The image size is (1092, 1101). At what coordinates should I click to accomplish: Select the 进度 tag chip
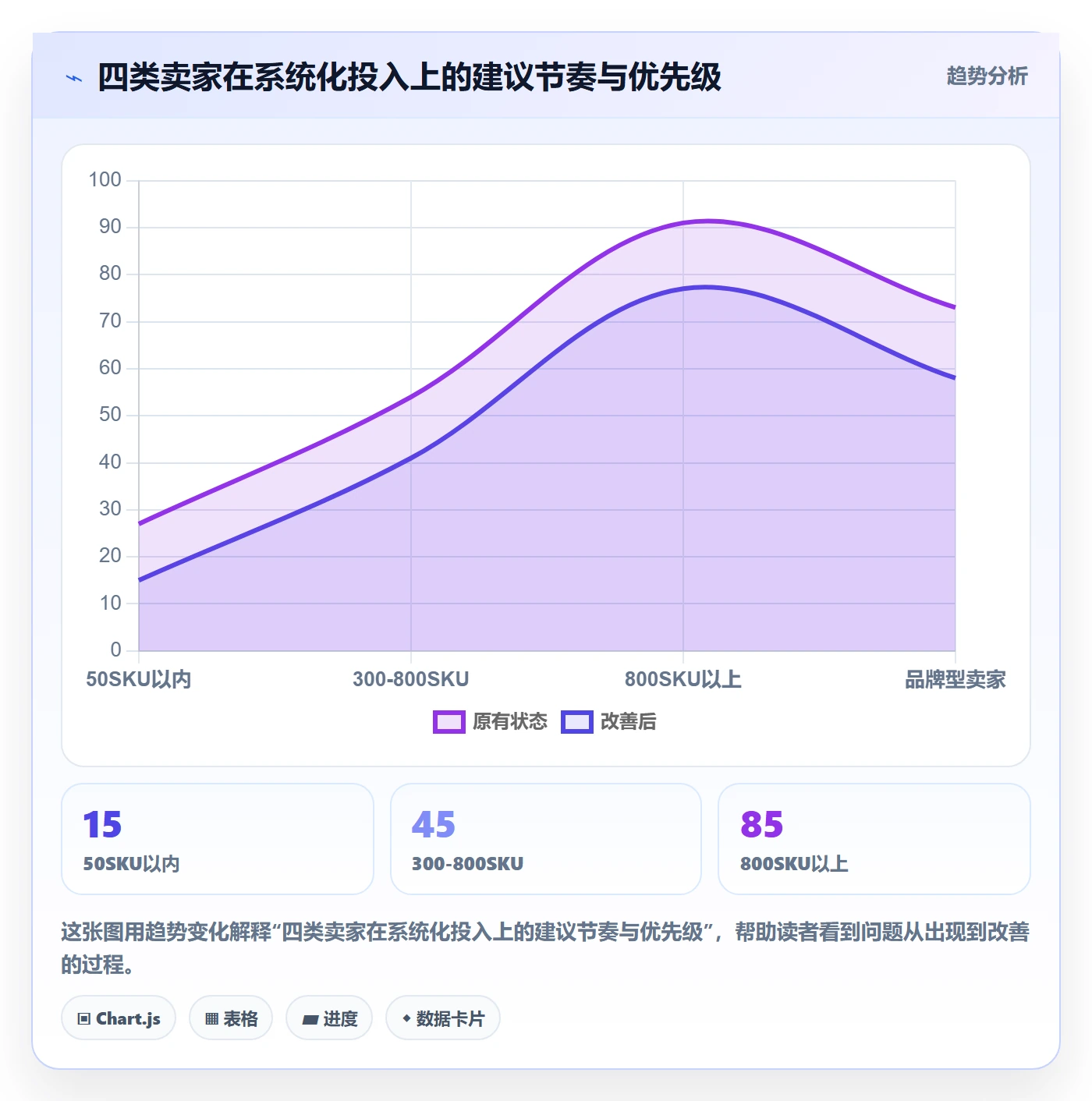(329, 1018)
